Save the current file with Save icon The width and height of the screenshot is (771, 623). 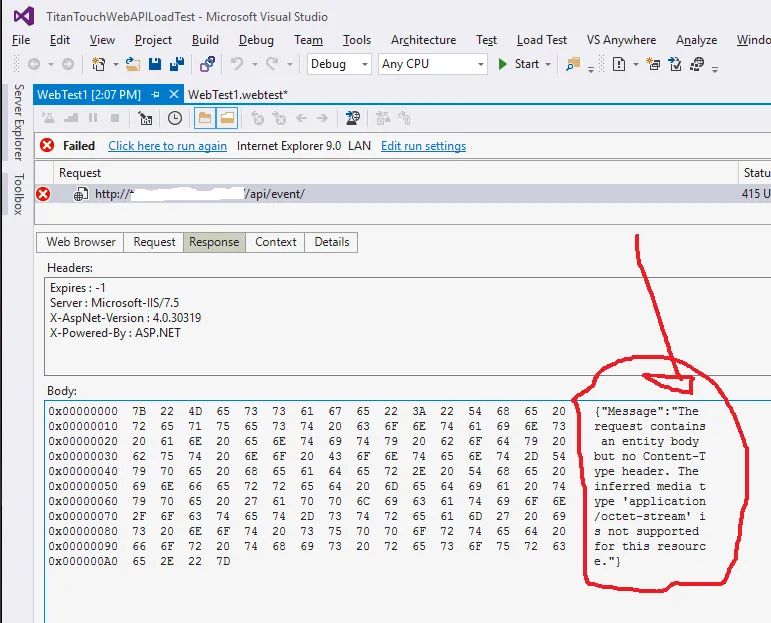coord(155,64)
